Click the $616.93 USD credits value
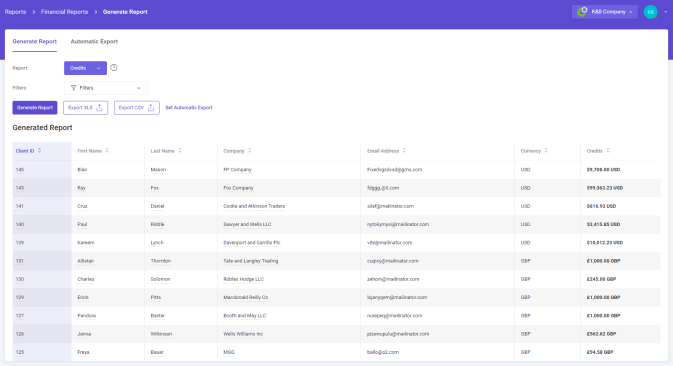673x366 pixels. (601, 206)
